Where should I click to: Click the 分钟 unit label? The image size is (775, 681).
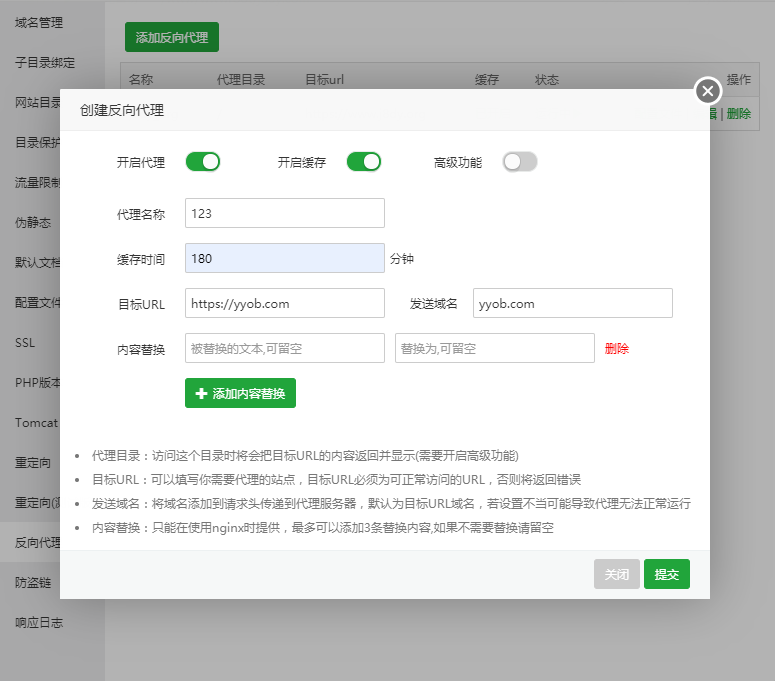point(402,258)
